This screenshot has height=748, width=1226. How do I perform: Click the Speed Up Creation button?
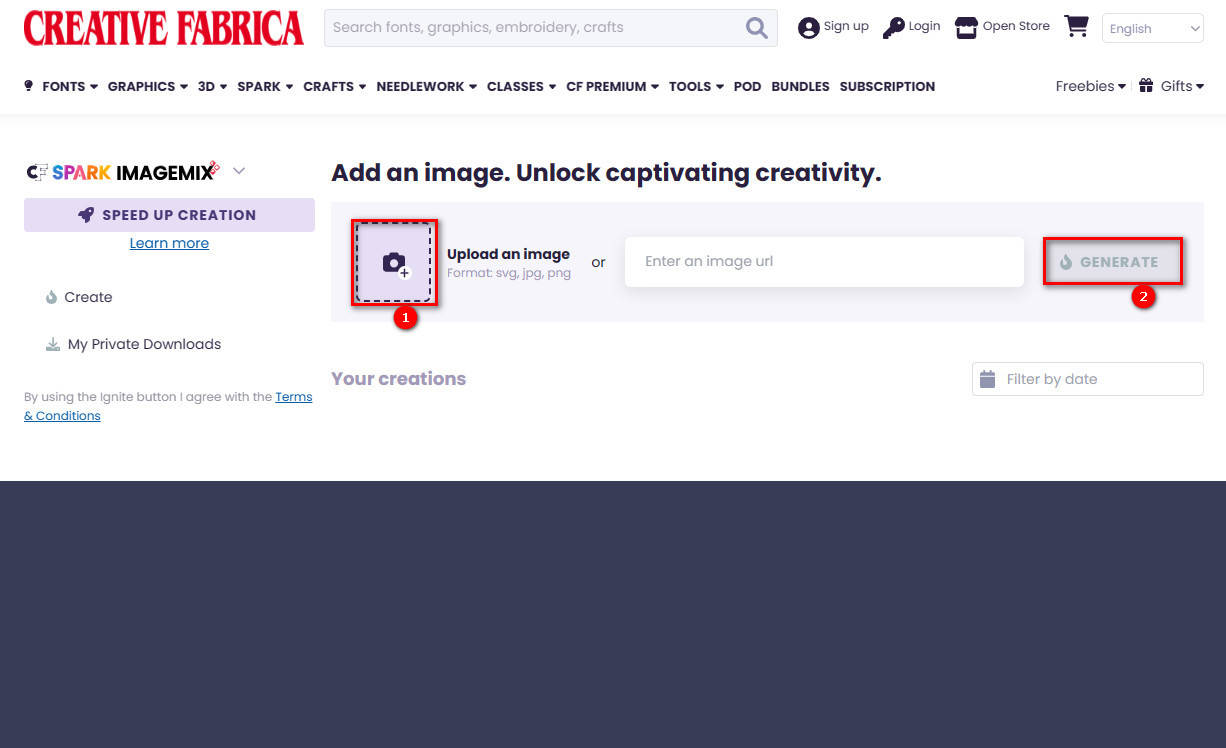(x=169, y=215)
